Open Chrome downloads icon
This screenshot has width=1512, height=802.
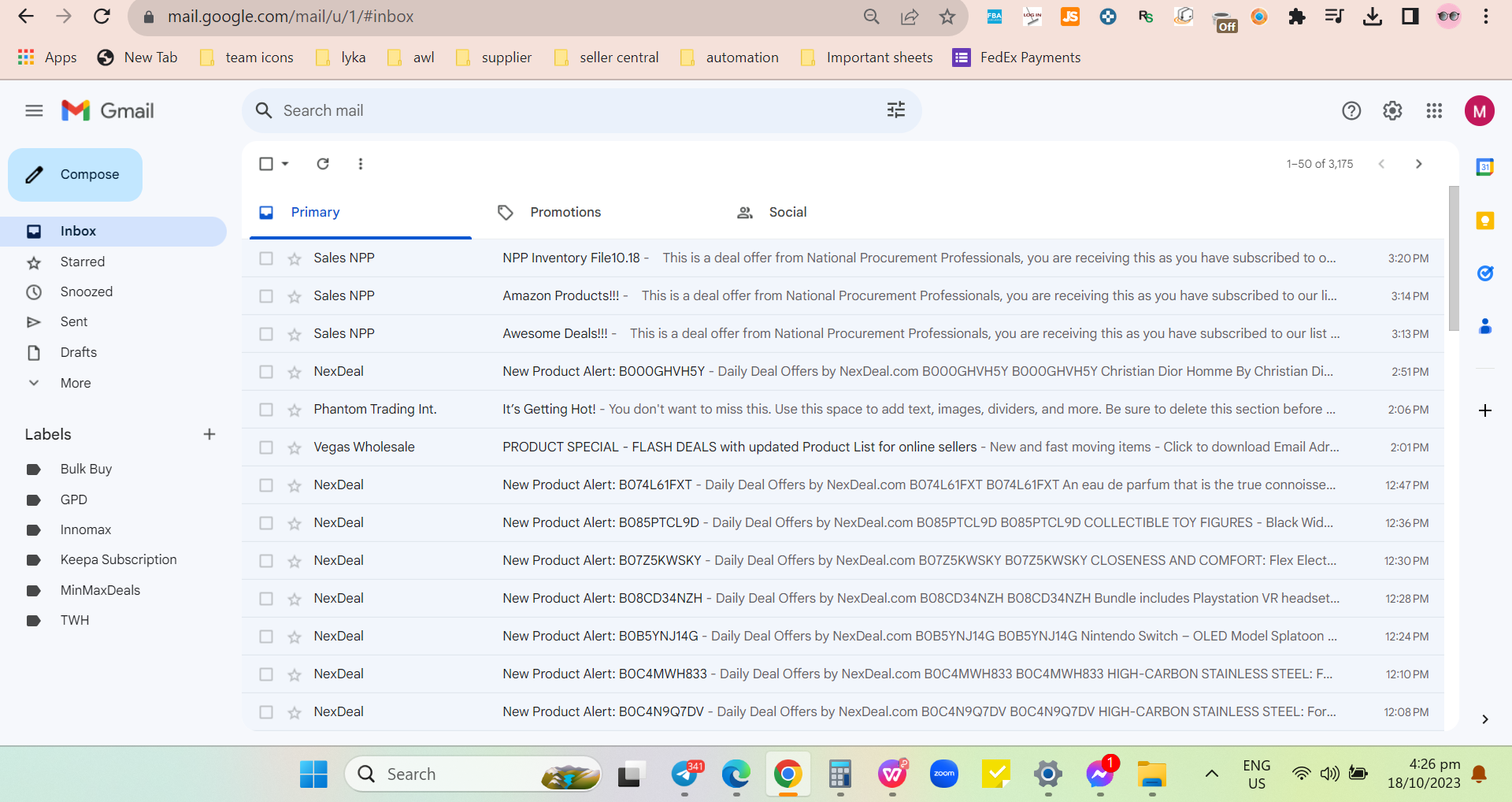pyautogui.click(x=1373, y=17)
